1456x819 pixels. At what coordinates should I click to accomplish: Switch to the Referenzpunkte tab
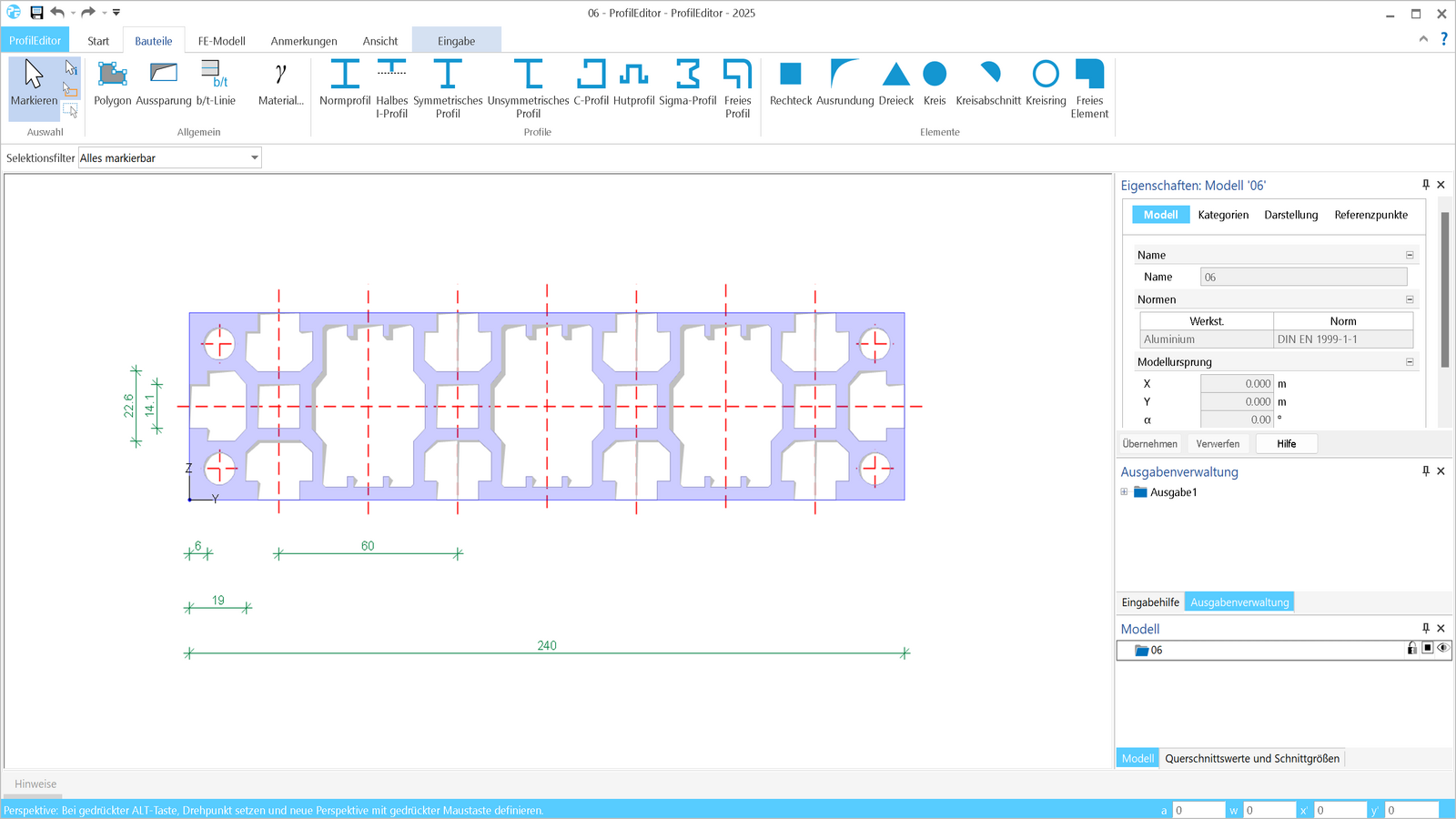[1370, 215]
